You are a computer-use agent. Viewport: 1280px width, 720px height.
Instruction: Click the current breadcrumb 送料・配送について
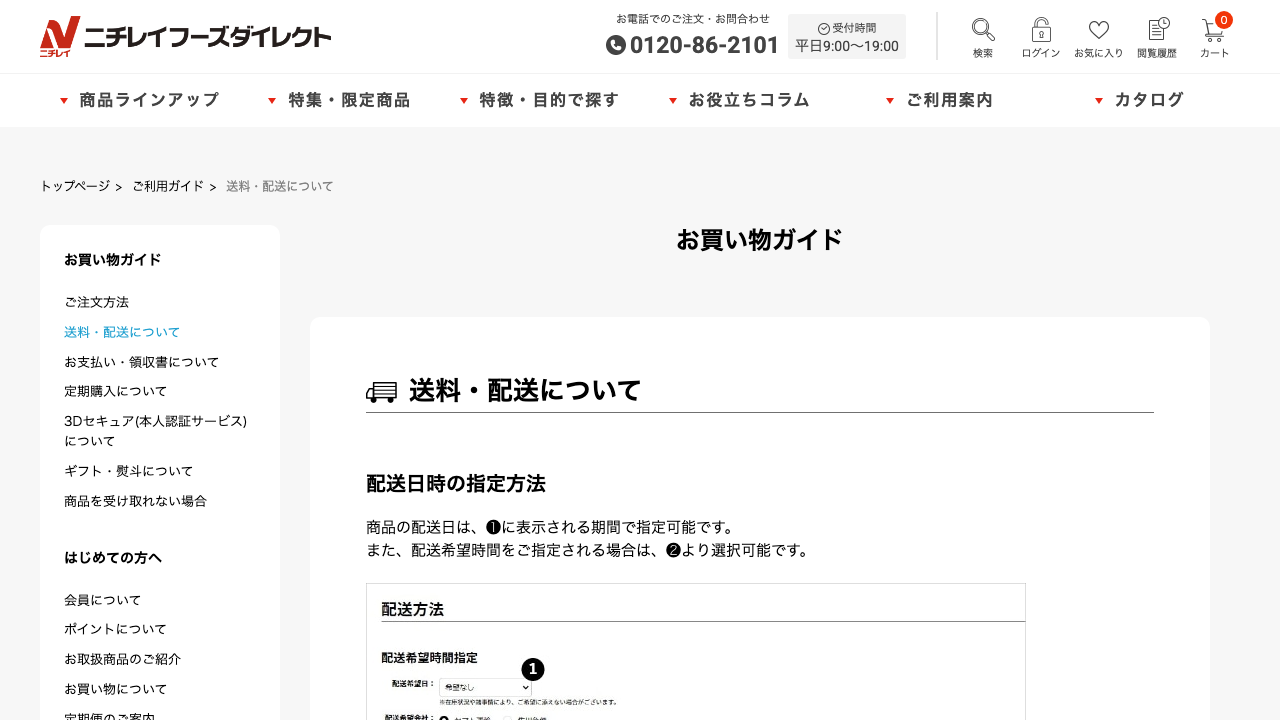tap(280, 186)
